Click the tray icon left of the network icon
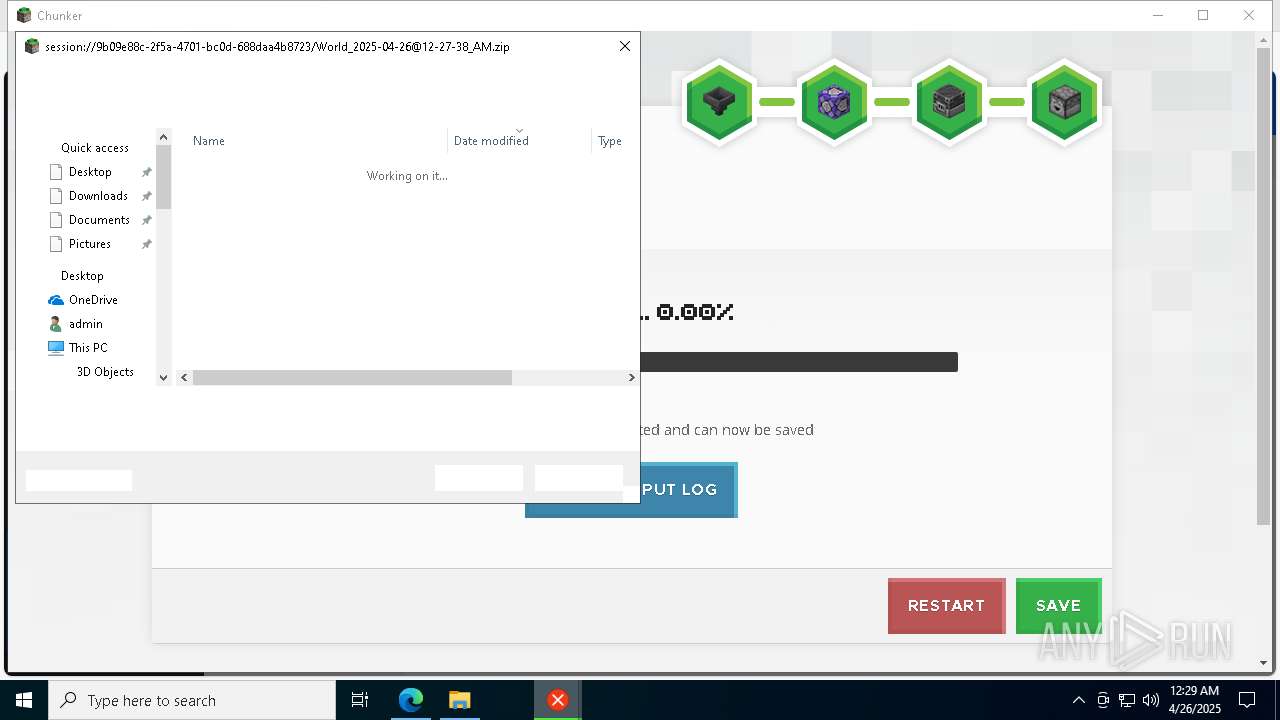Viewport: 1280px width, 720px height. [x=1103, y=700]
